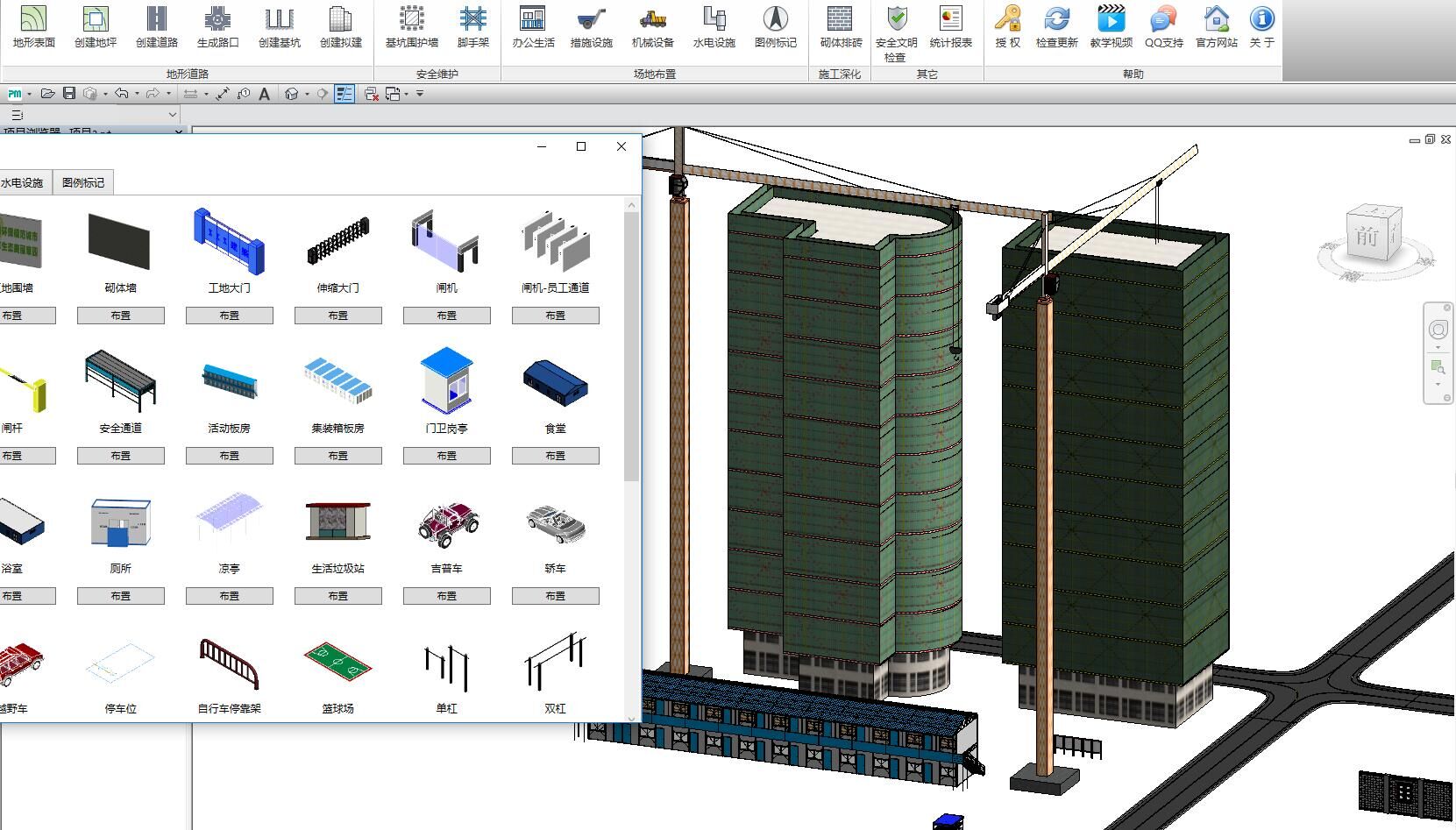Image resolution: width=1456 pixels, height=830 pixels.
Task: Select the 篮球场 basketball court thumbnail
Action: coord(337,663)
